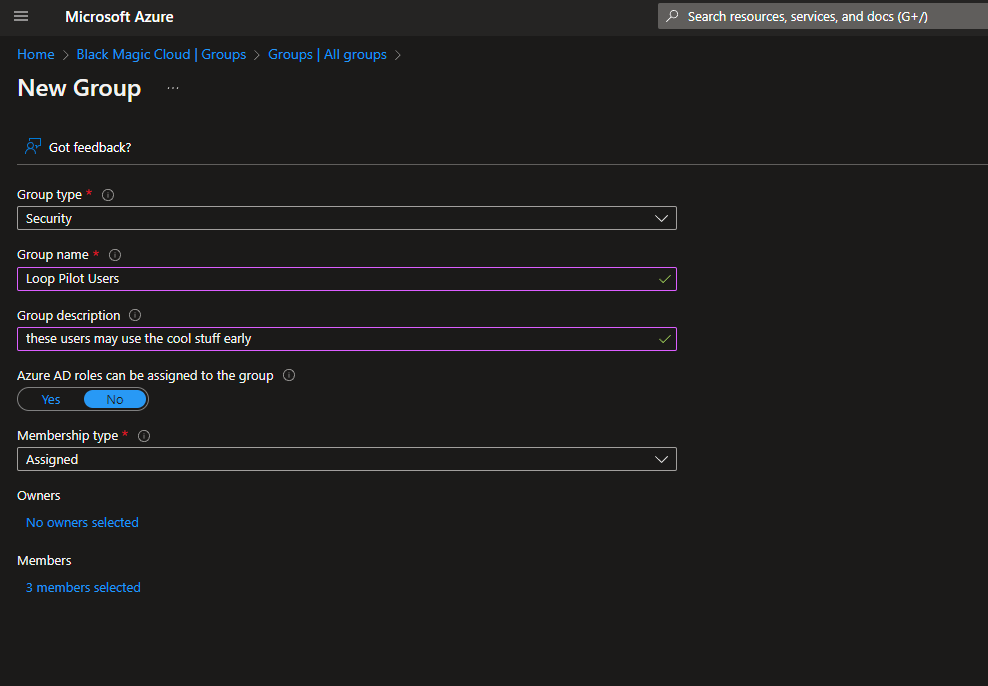Open the ellipsis menu next to New Group
Image resolution: width=988 pixels, height=686 pixels.
pyautogui.click(x=173, y=89)
